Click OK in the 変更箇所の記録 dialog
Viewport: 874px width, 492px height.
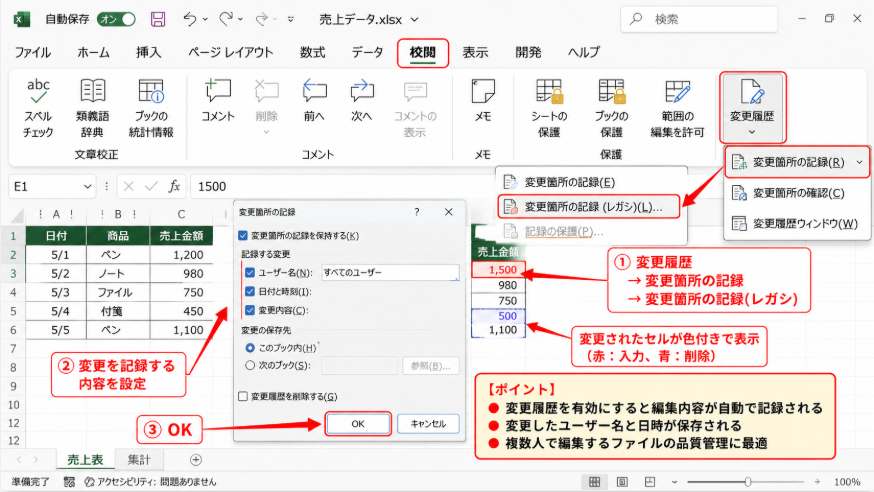358,424
